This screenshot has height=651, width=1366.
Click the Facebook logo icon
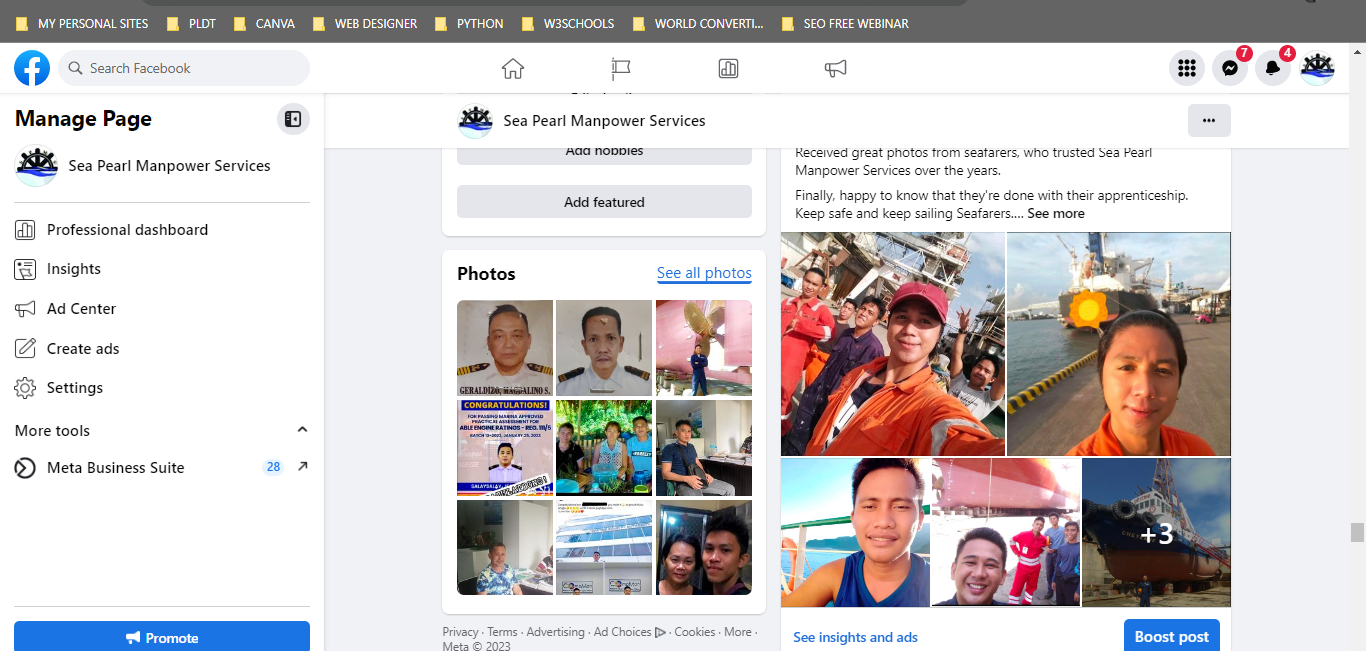click(x=32, y=68)
